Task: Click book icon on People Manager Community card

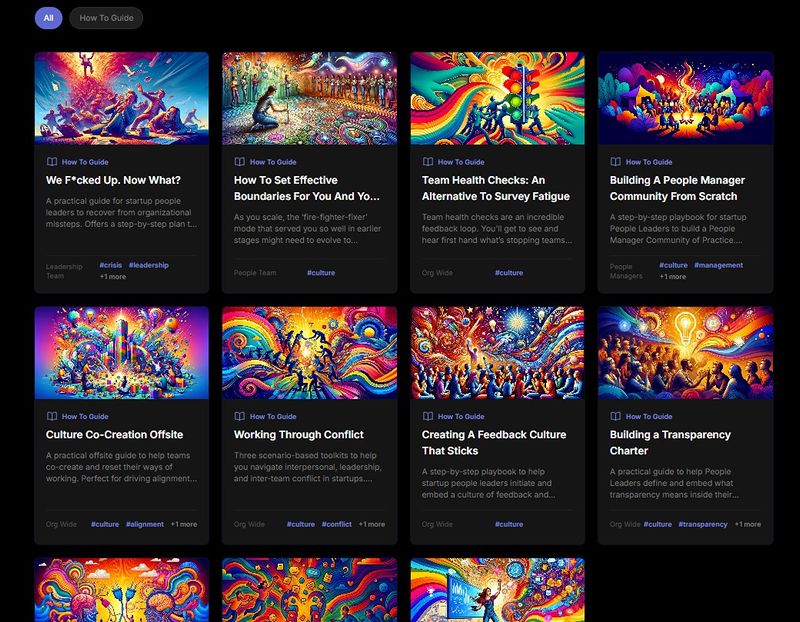Action: point(616,162)
